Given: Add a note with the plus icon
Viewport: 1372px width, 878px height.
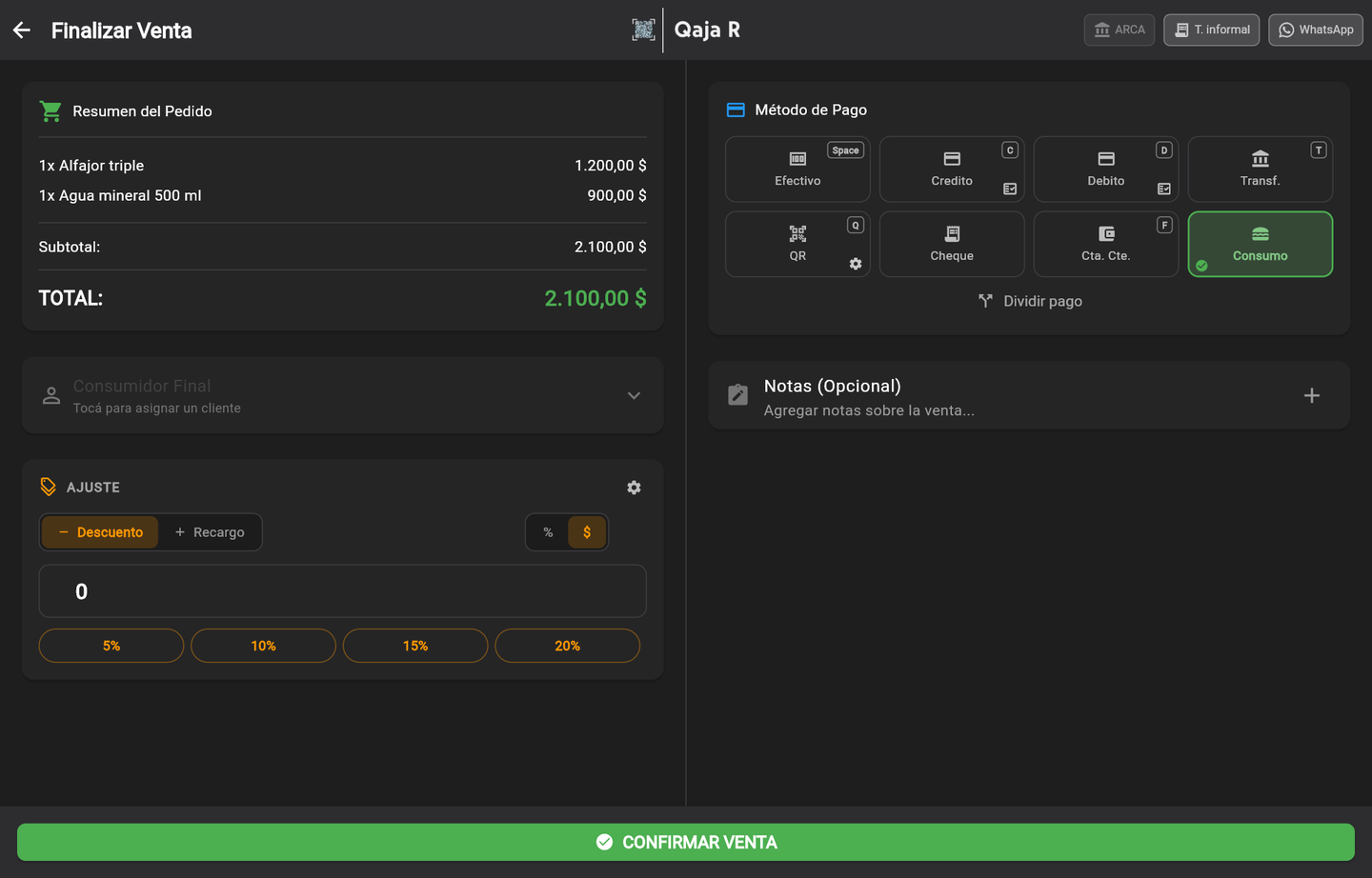Looking at the screenshot, I should 1312,395.
